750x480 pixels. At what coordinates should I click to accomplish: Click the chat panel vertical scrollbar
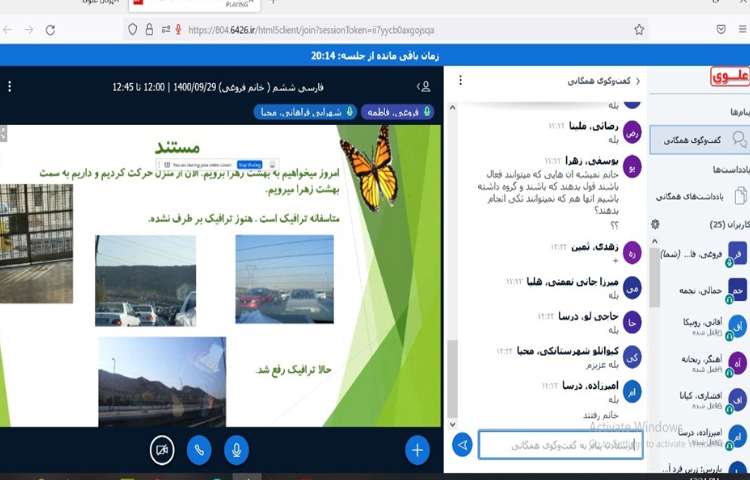coord(452,378)
